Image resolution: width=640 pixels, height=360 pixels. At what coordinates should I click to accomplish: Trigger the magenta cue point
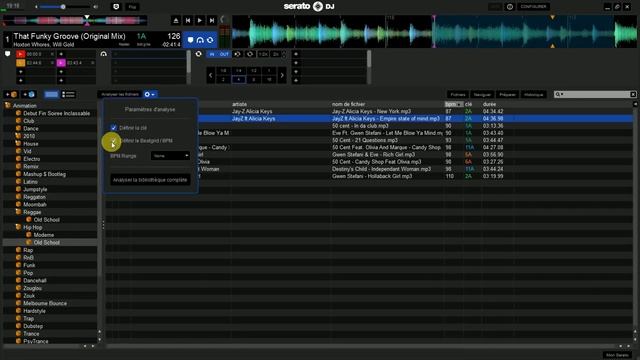[61, 63]
